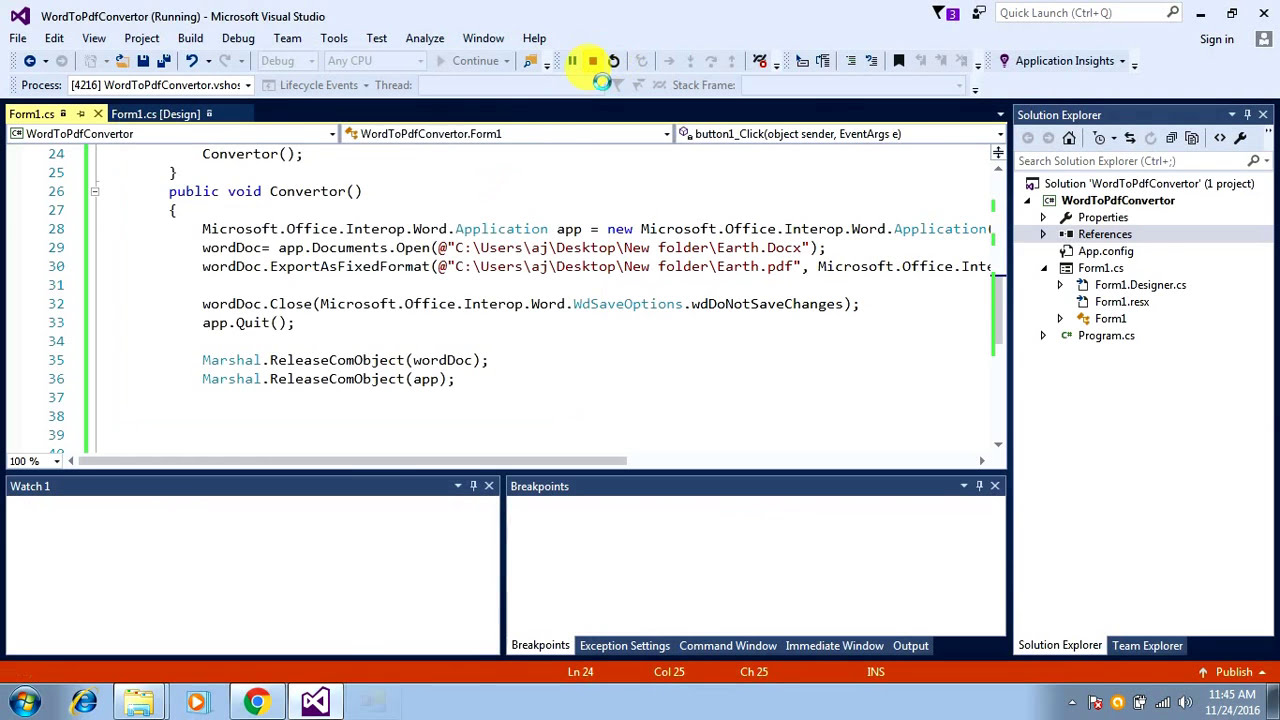The width and height of the screenshot is (1280, 720).
Task: Toggle auto-hide pin on Watch 1 panel
Action: [x=474, y=486]
